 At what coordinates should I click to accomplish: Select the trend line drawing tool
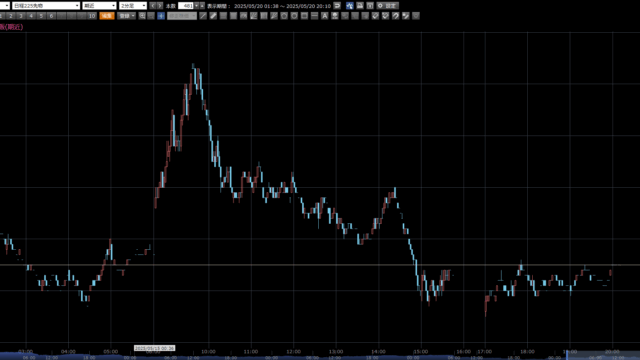tap(203, 16)
